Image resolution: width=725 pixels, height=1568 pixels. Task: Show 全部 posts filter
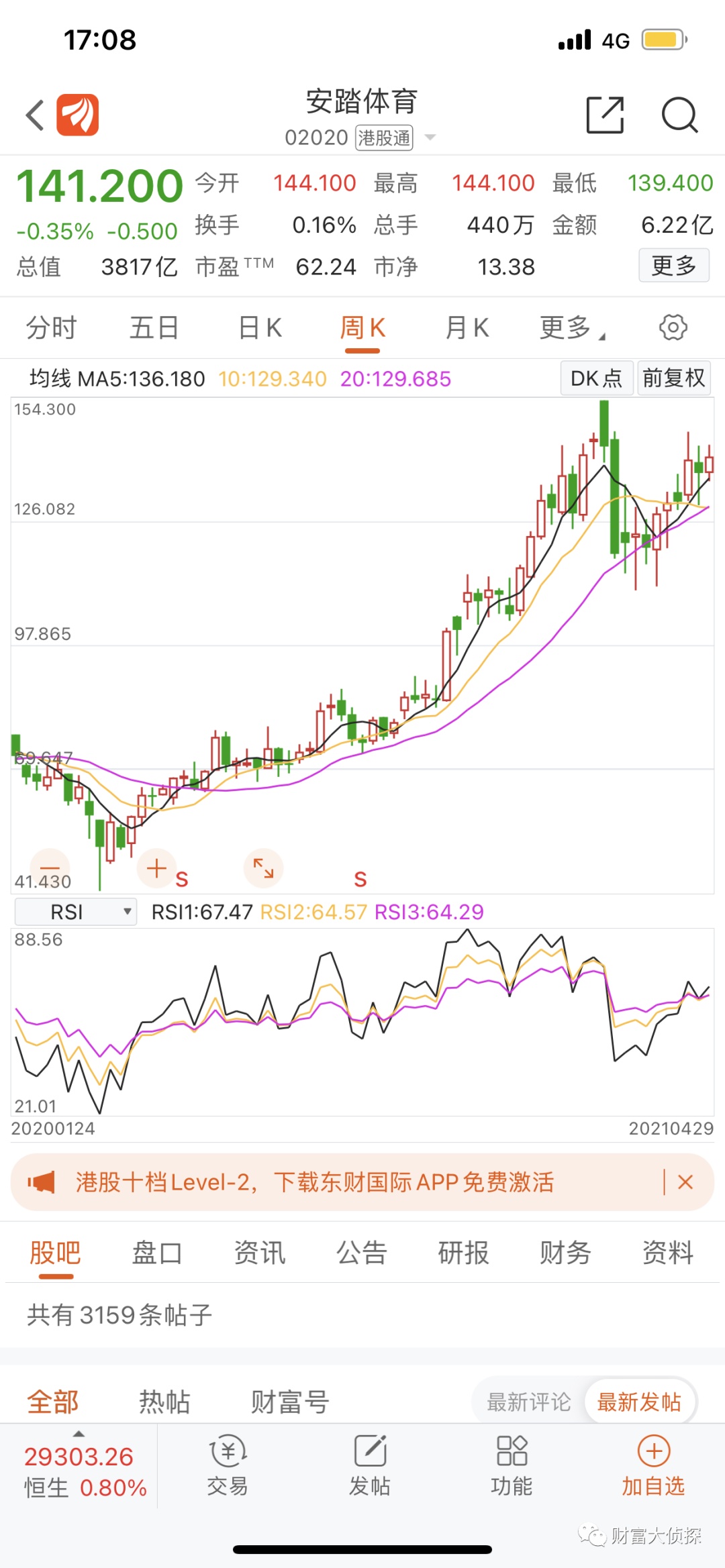pos(53,1402)
